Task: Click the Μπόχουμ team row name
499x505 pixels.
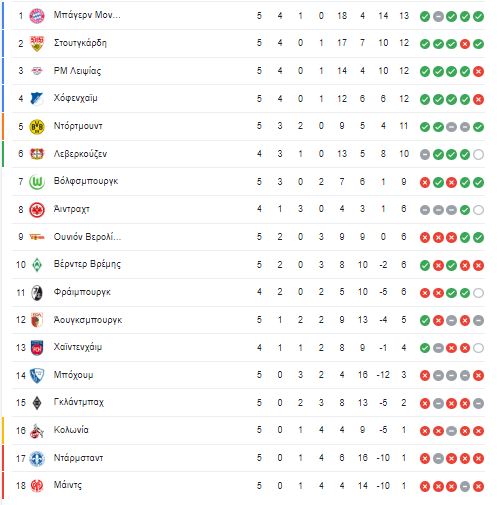Action: tap(73, 375)
